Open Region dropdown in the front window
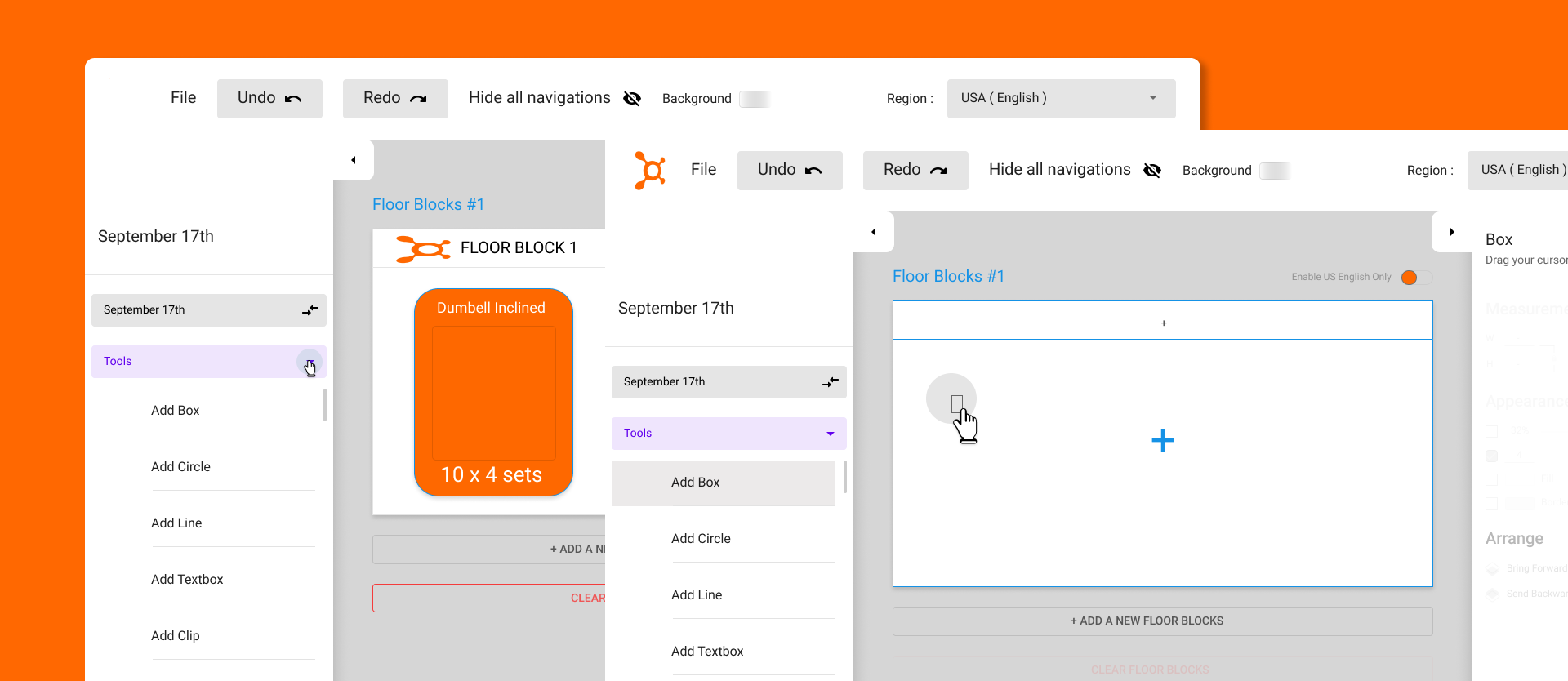Image resolution: width=1568 pixels, height=681 pixels. 1517,170
